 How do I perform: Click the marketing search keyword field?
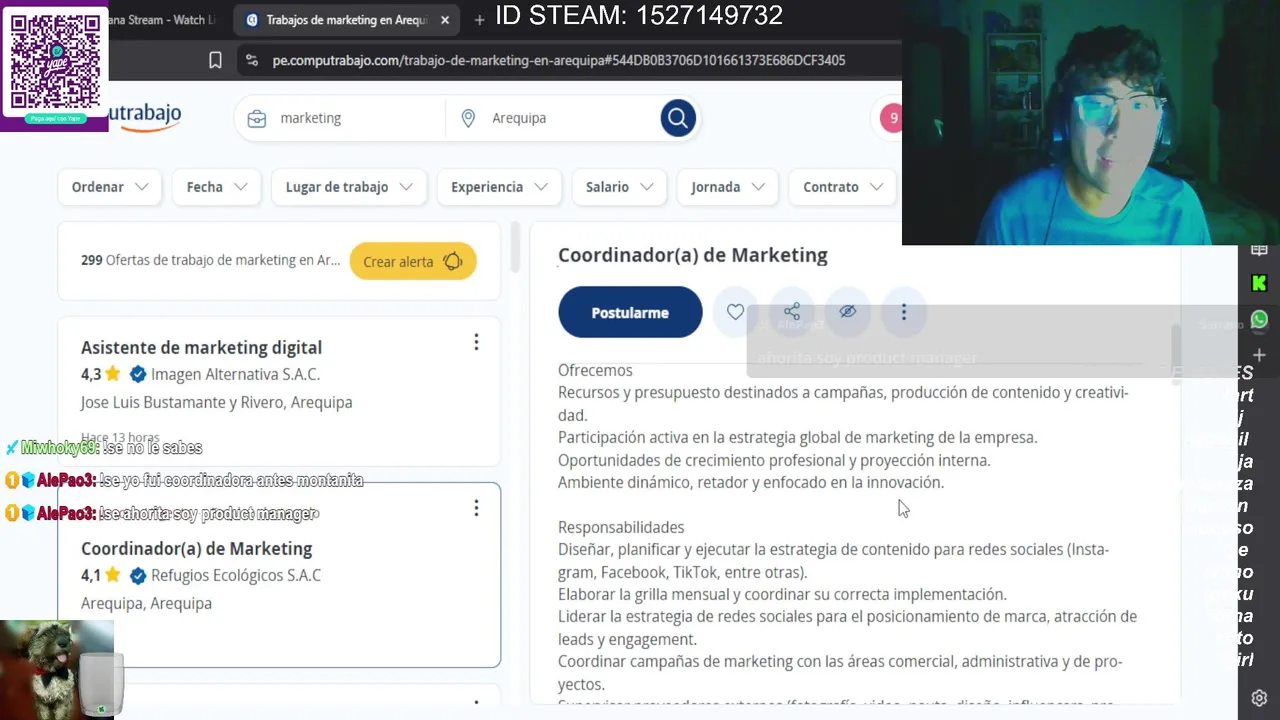click(350, 118)
